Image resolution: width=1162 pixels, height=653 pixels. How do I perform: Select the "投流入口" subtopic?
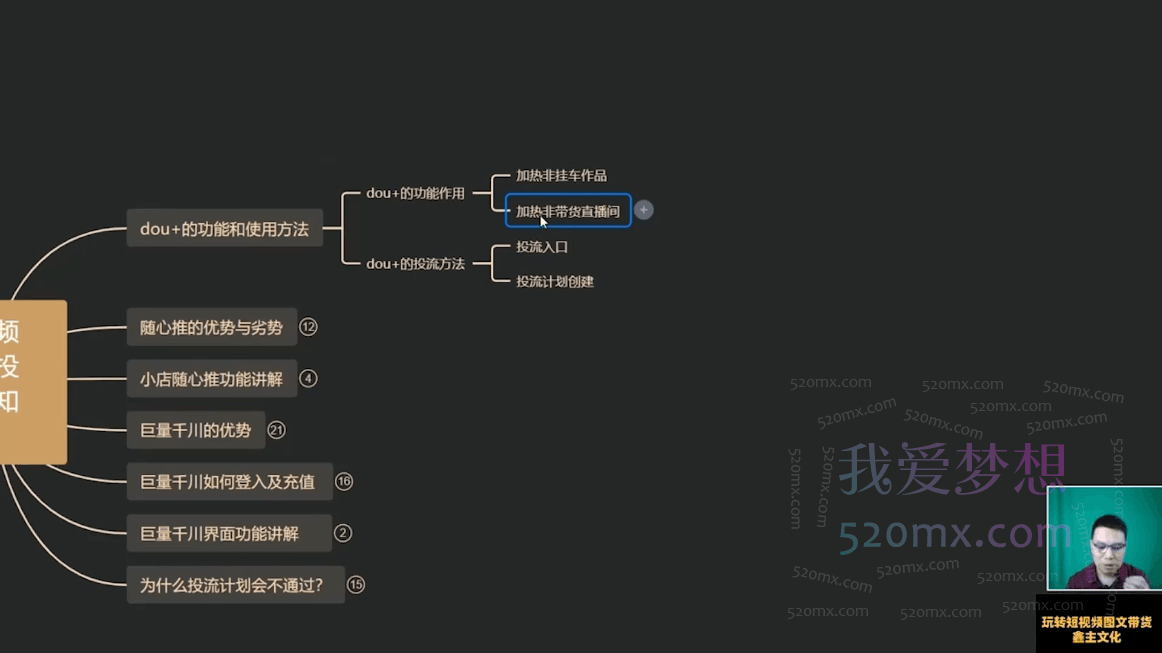541,246
